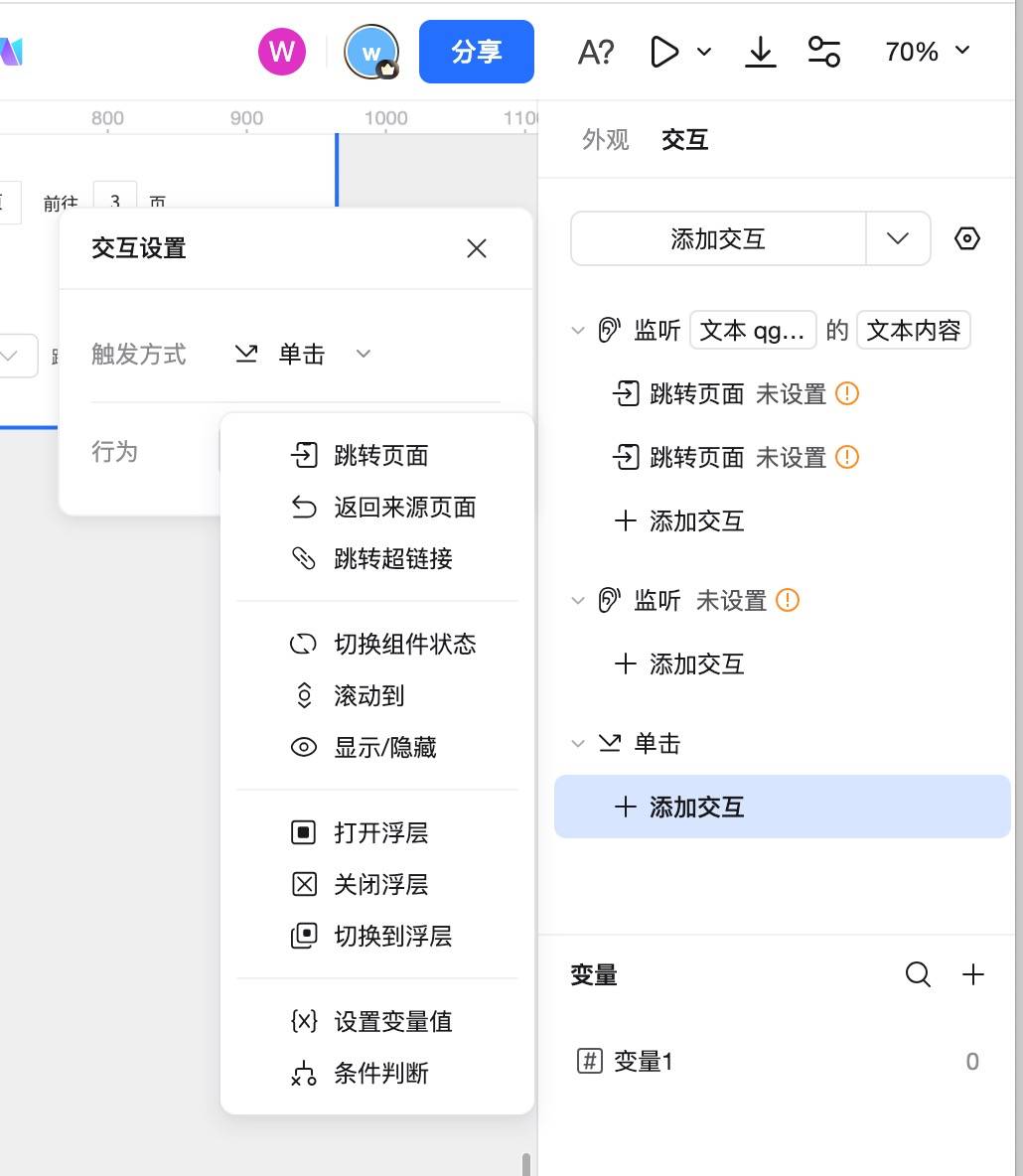
Task: Switch to the 外观 appearance tab
Action: click(x=605, y=139)
